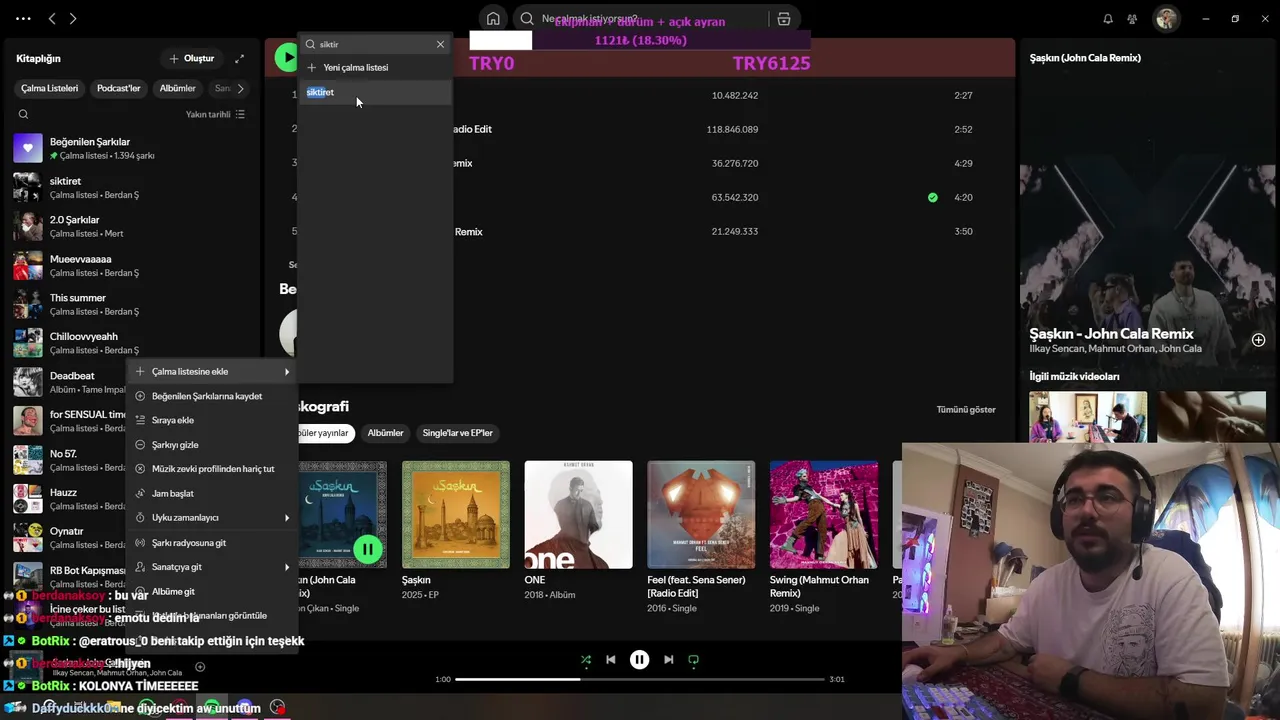Open Feel (feat. Sena Sener) single
The width and height of the screenshot is (1280, 720).
701,514
